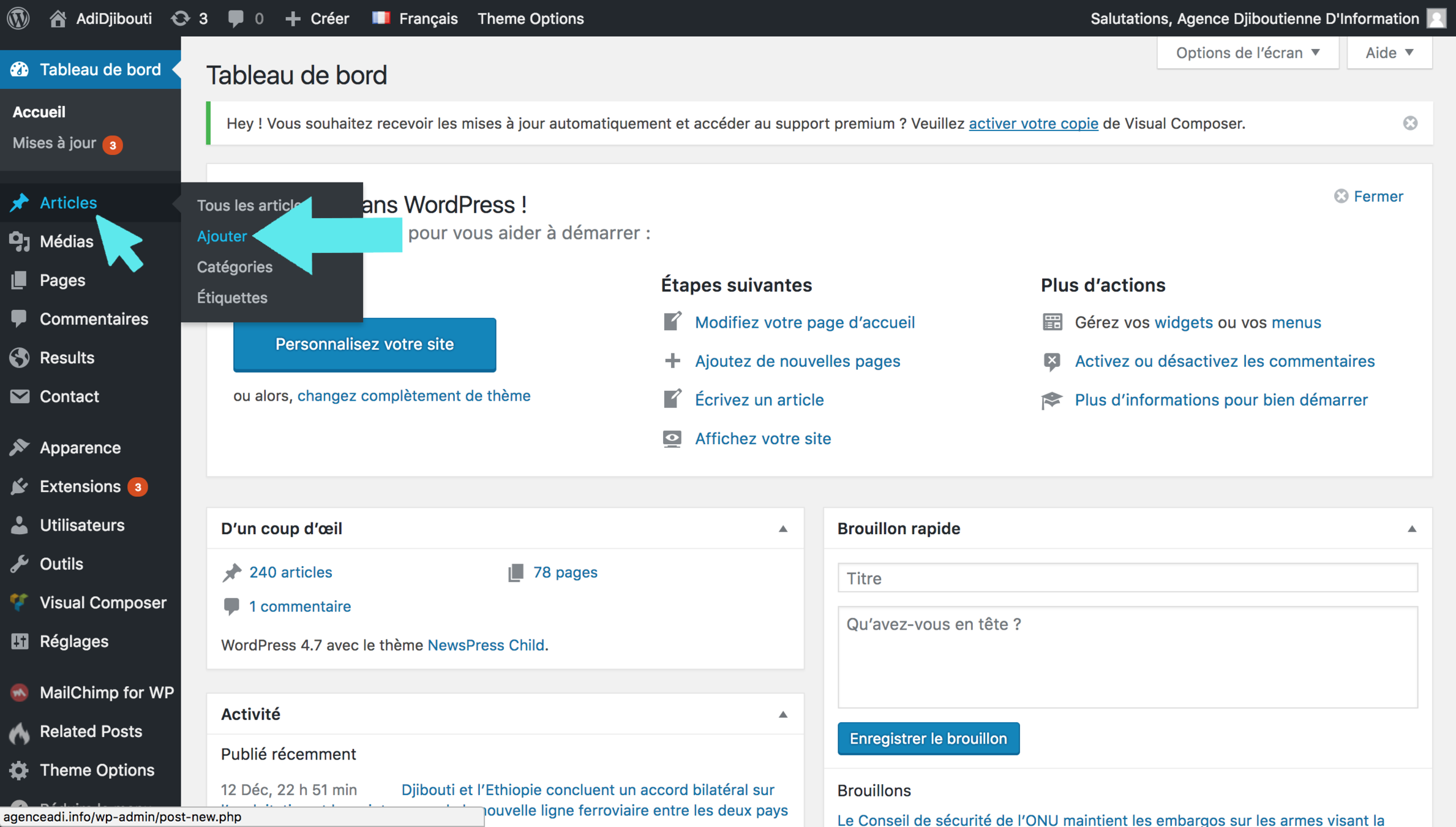Image resolution: width=1456 pixels, height=827 pixels.
Task: Click the WordPress logo in admin bar
Action: [x=18, y=18]
